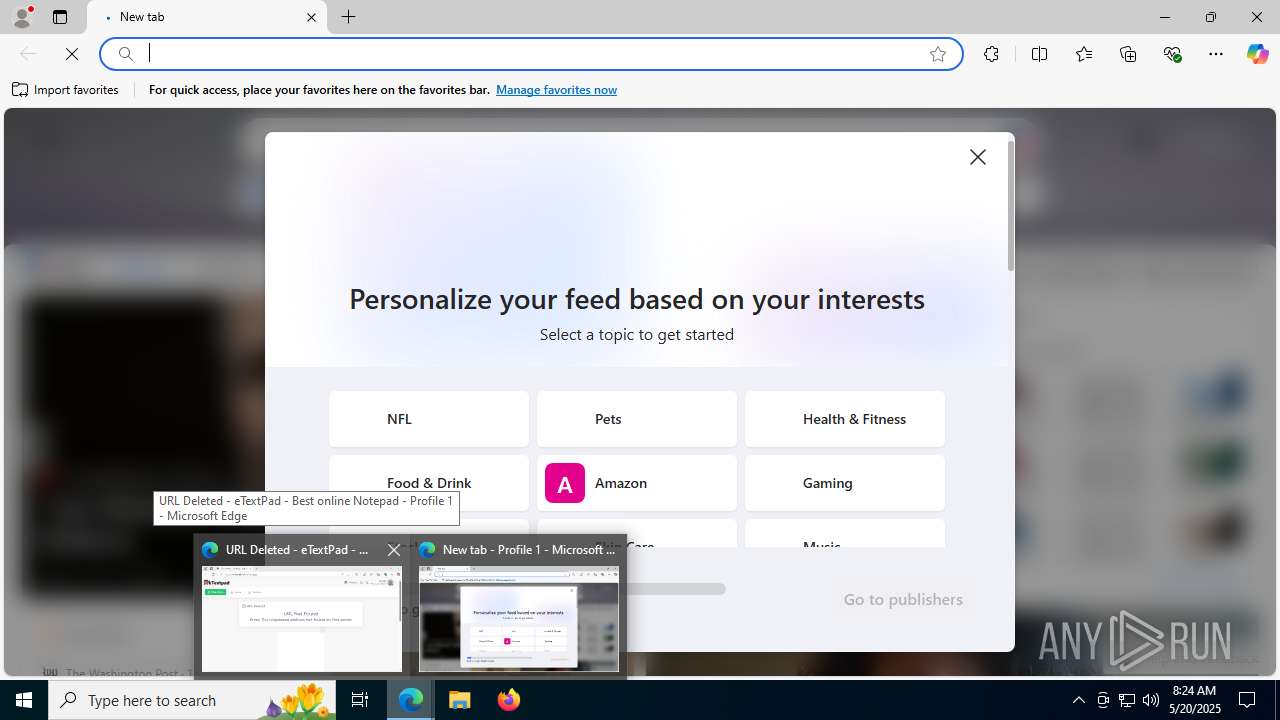Open the network tray icon

[x=1127, y=700]
